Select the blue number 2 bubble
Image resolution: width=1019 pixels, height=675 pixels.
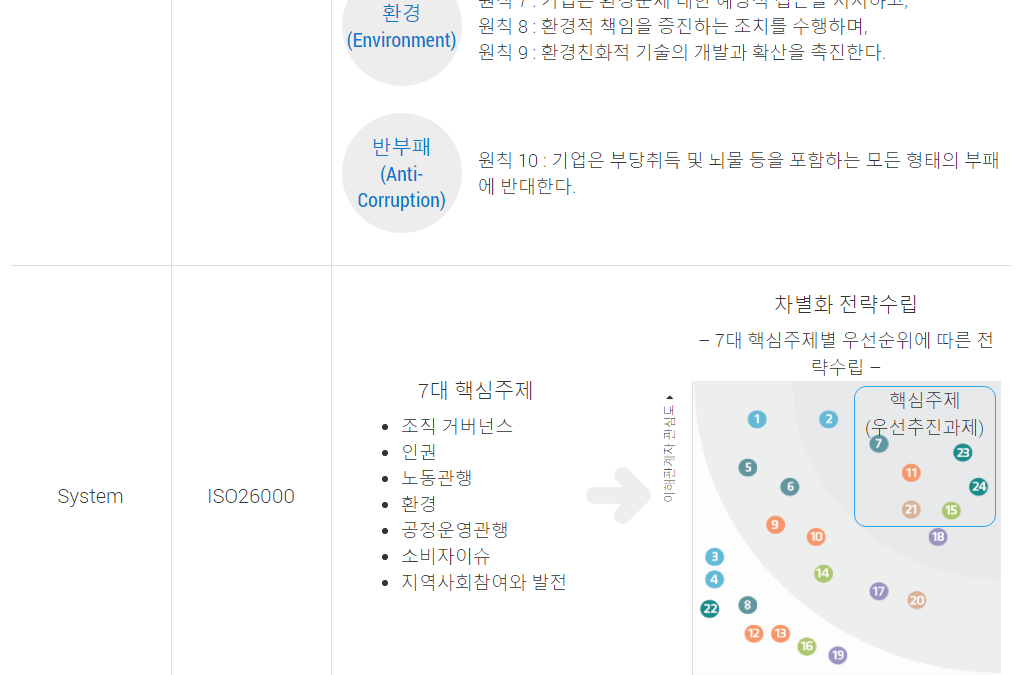[828, 419]
